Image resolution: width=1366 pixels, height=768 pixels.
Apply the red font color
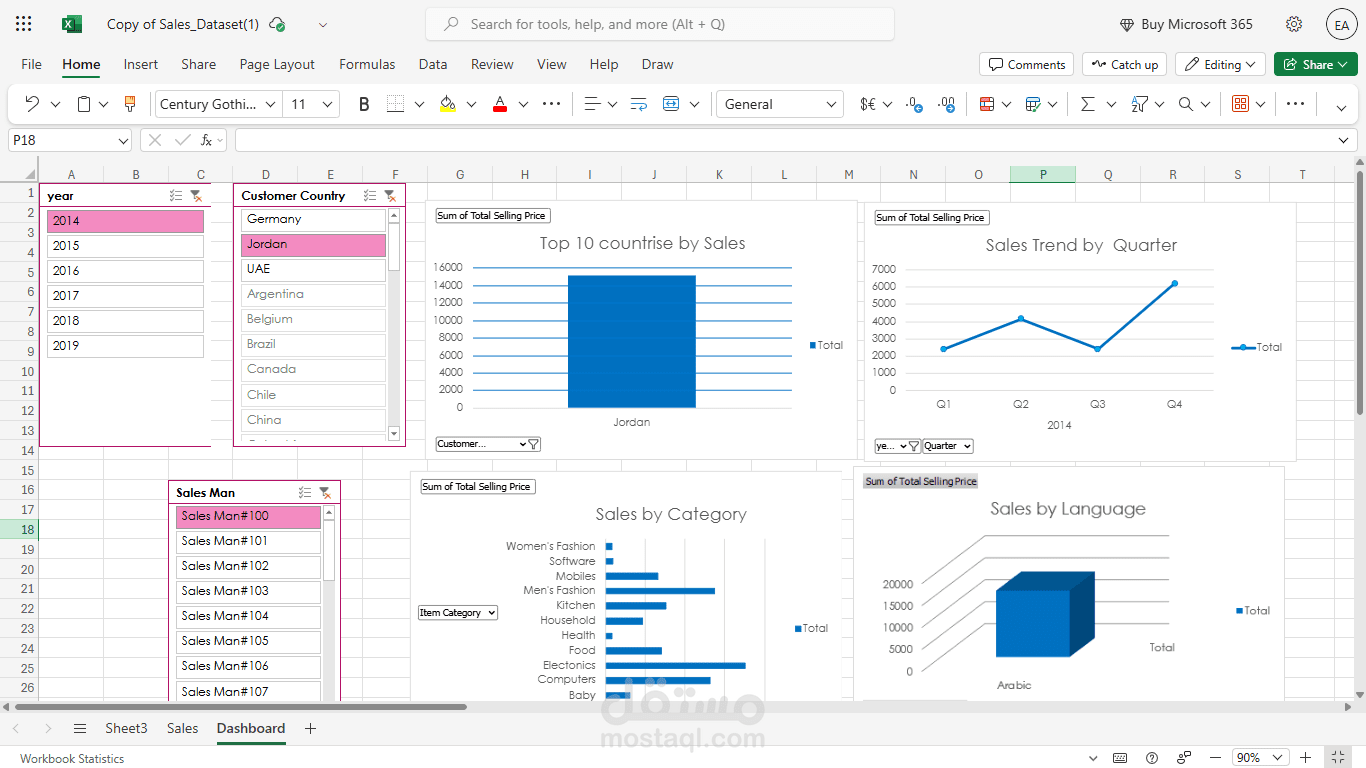click(500, 104)
